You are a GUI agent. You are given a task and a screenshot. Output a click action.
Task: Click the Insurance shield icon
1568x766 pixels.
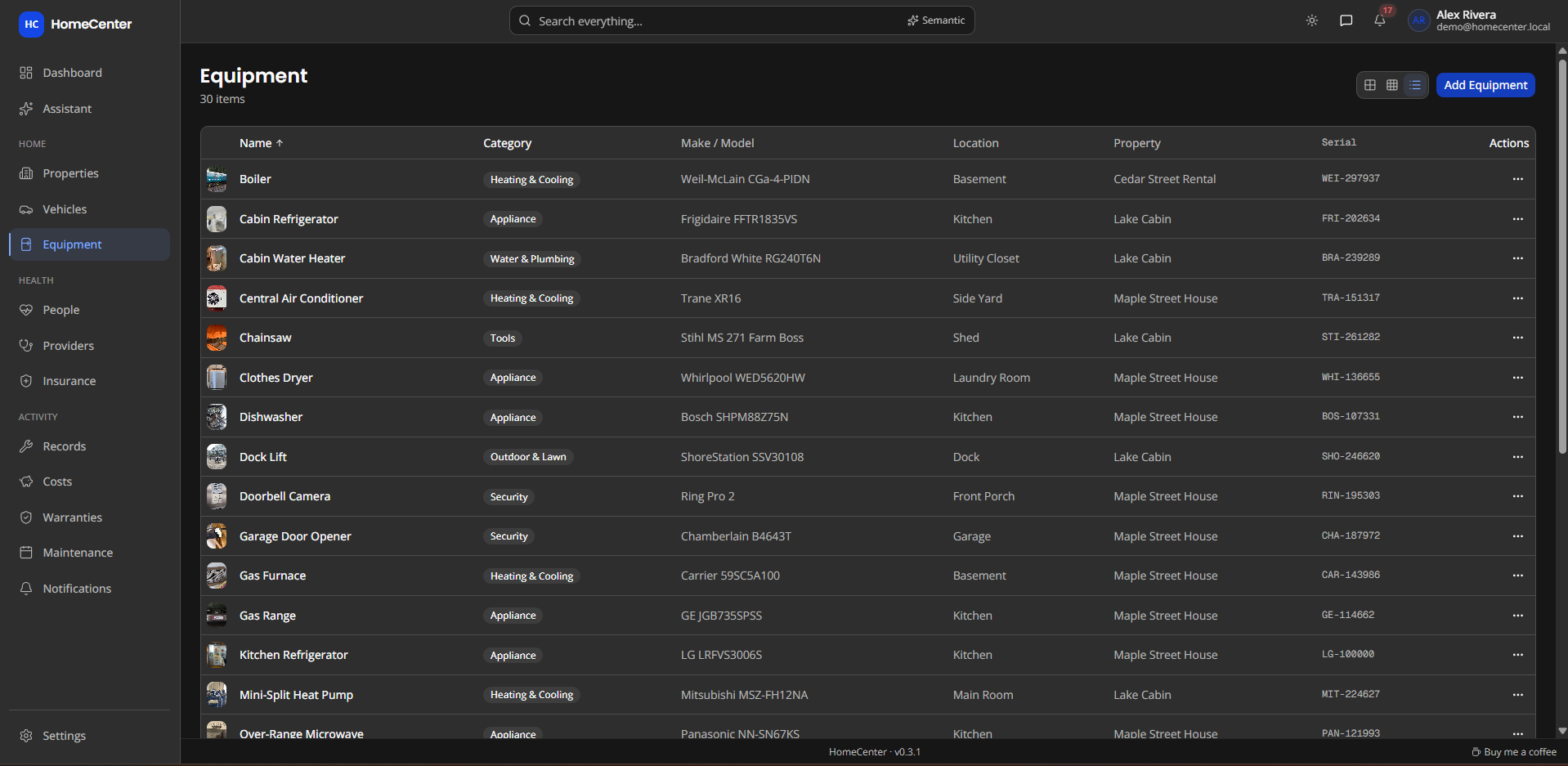point(26,381)
